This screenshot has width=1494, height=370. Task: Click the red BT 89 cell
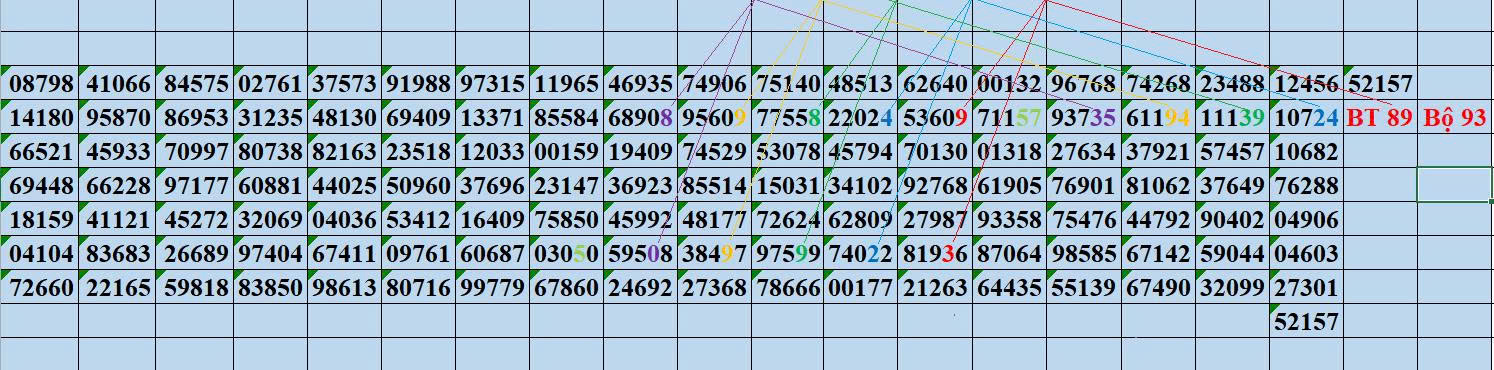tap(1380, 118)
